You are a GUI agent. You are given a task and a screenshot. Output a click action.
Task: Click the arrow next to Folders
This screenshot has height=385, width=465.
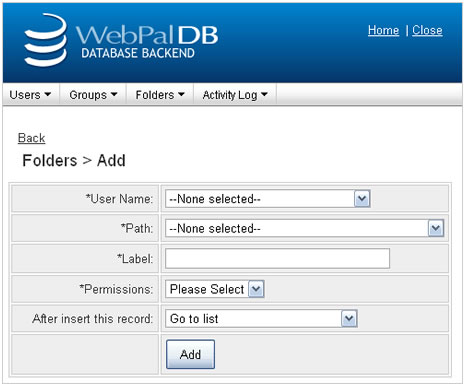(x=181, y=95)
